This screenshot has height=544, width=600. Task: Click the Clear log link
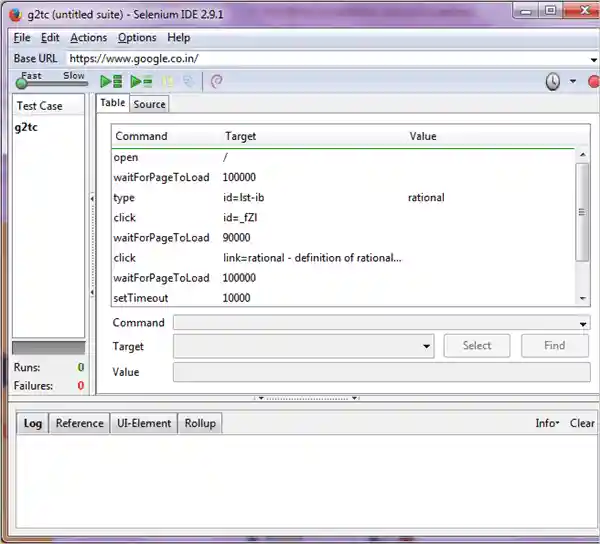(582, 423)
